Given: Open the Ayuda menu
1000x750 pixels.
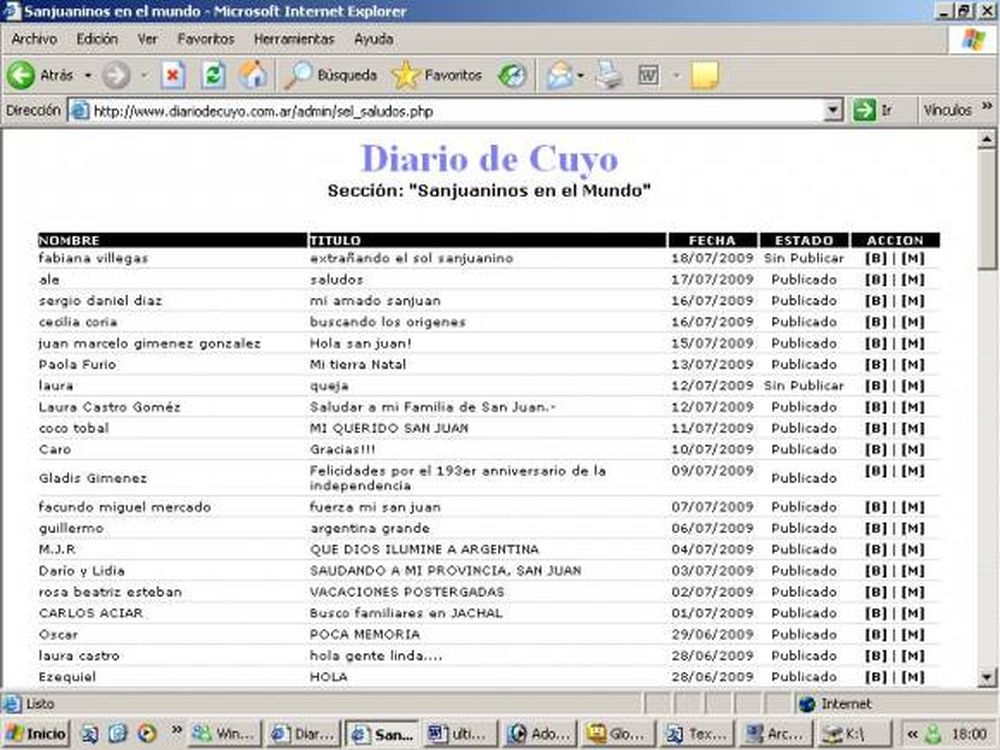Looking at the screenshot, I should coord(374,39).
